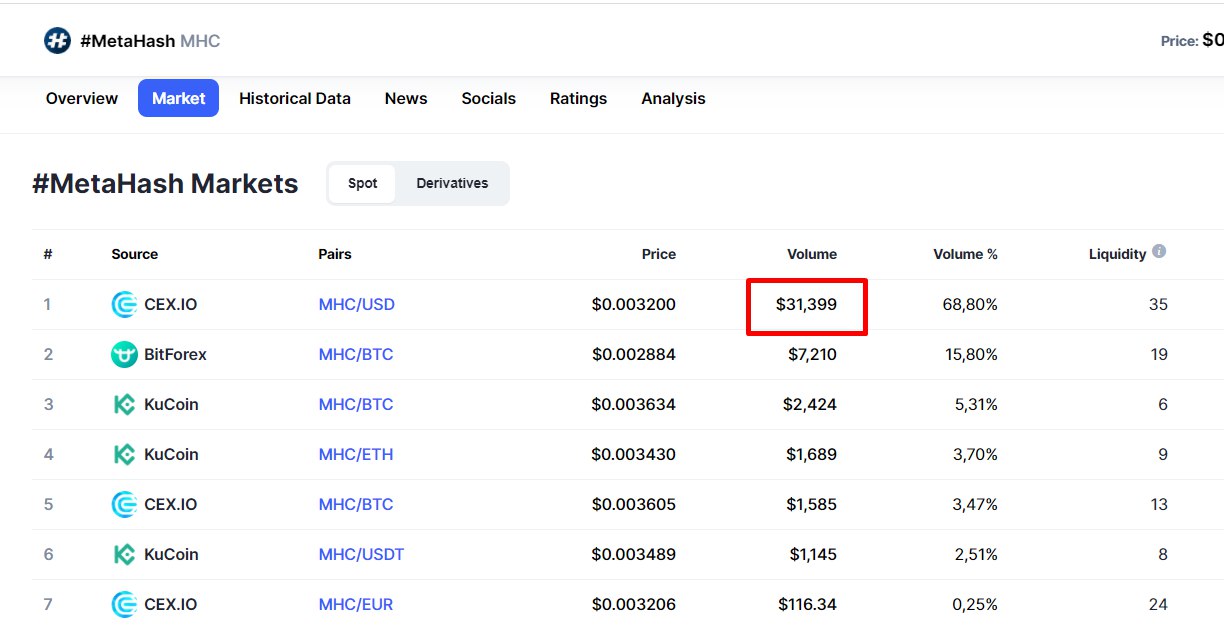Sort by the Liquidity column header
The image size is (1224, 629).
point(1117,254)
